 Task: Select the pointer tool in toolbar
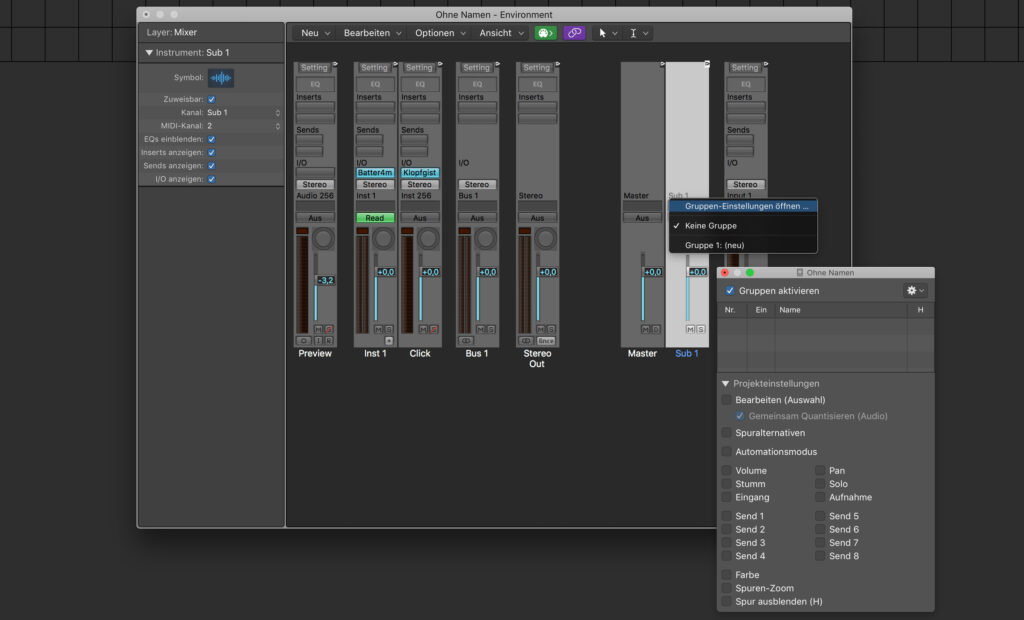[x=602, y=33]
